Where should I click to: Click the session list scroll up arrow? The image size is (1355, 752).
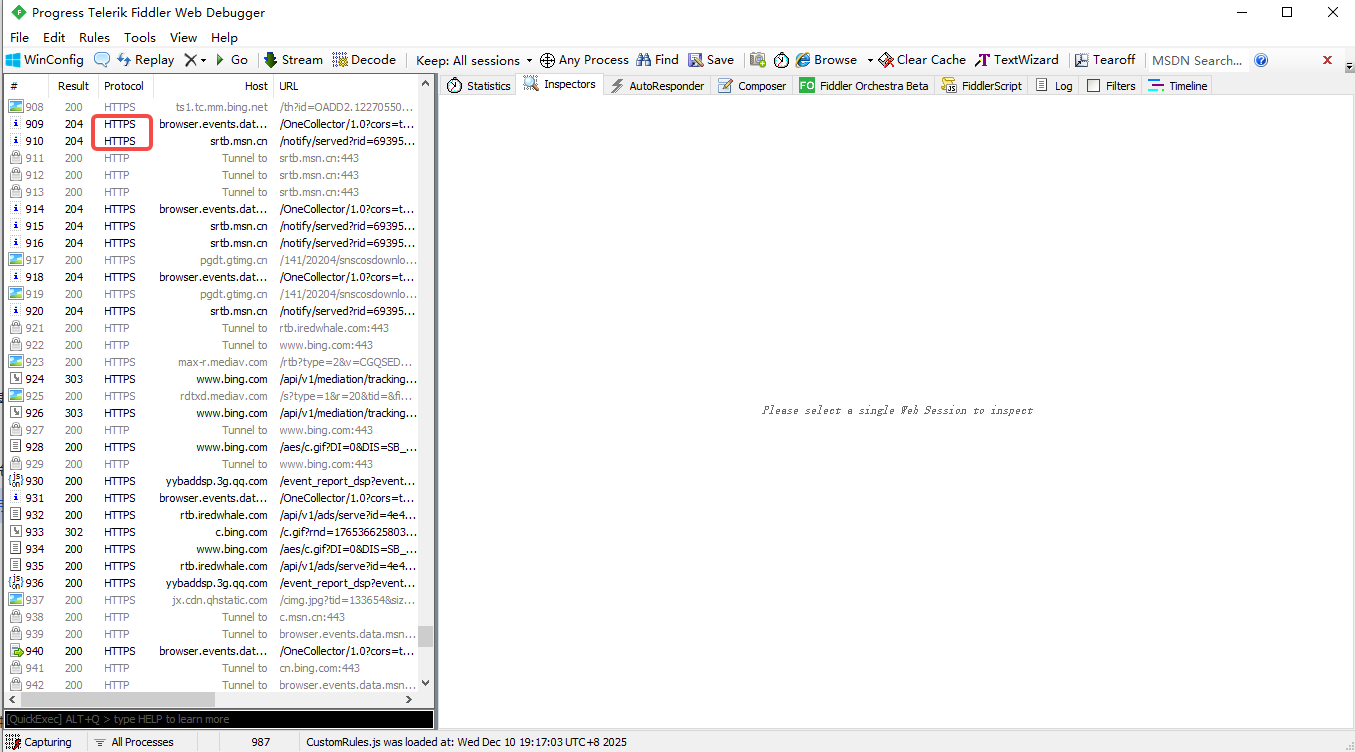tap(426, 86)
